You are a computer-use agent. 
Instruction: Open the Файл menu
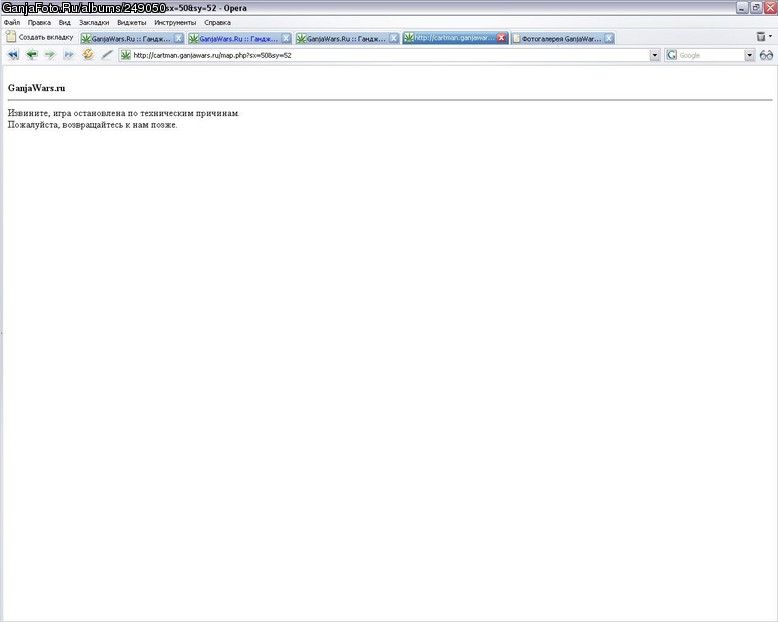pos(12,22)
